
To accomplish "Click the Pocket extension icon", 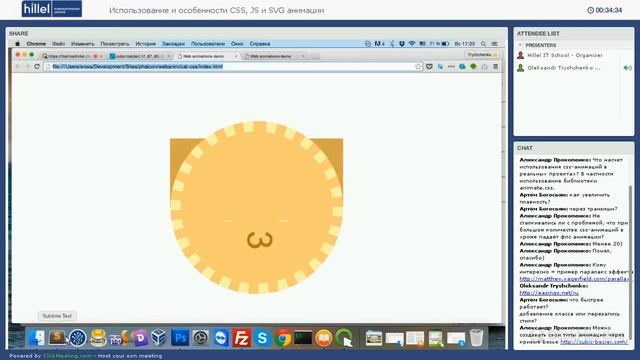I will [x=429, y=67].
